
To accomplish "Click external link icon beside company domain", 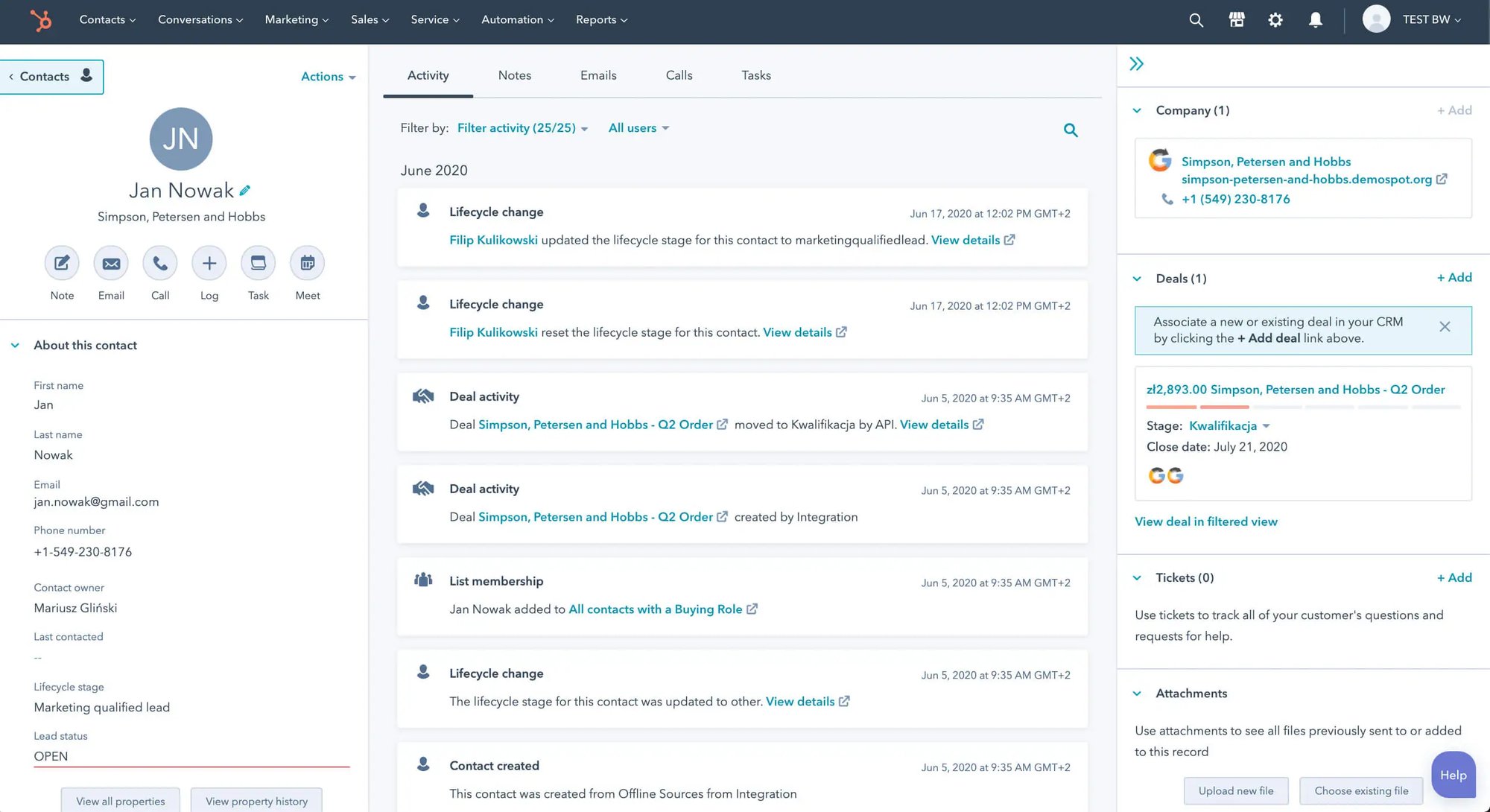I will point(1442,180).
